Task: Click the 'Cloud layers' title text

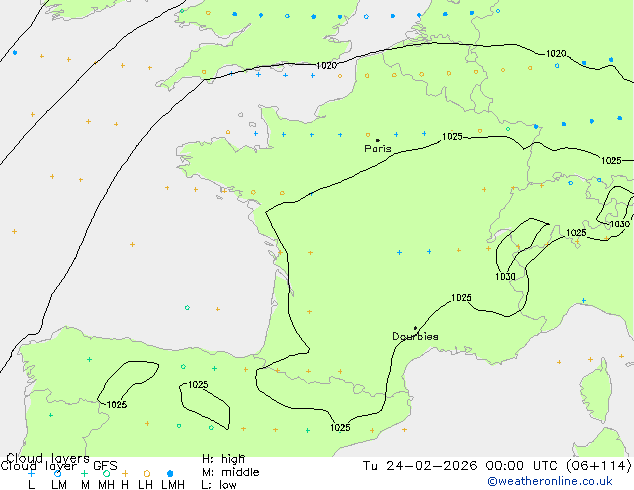Action: 48,458
